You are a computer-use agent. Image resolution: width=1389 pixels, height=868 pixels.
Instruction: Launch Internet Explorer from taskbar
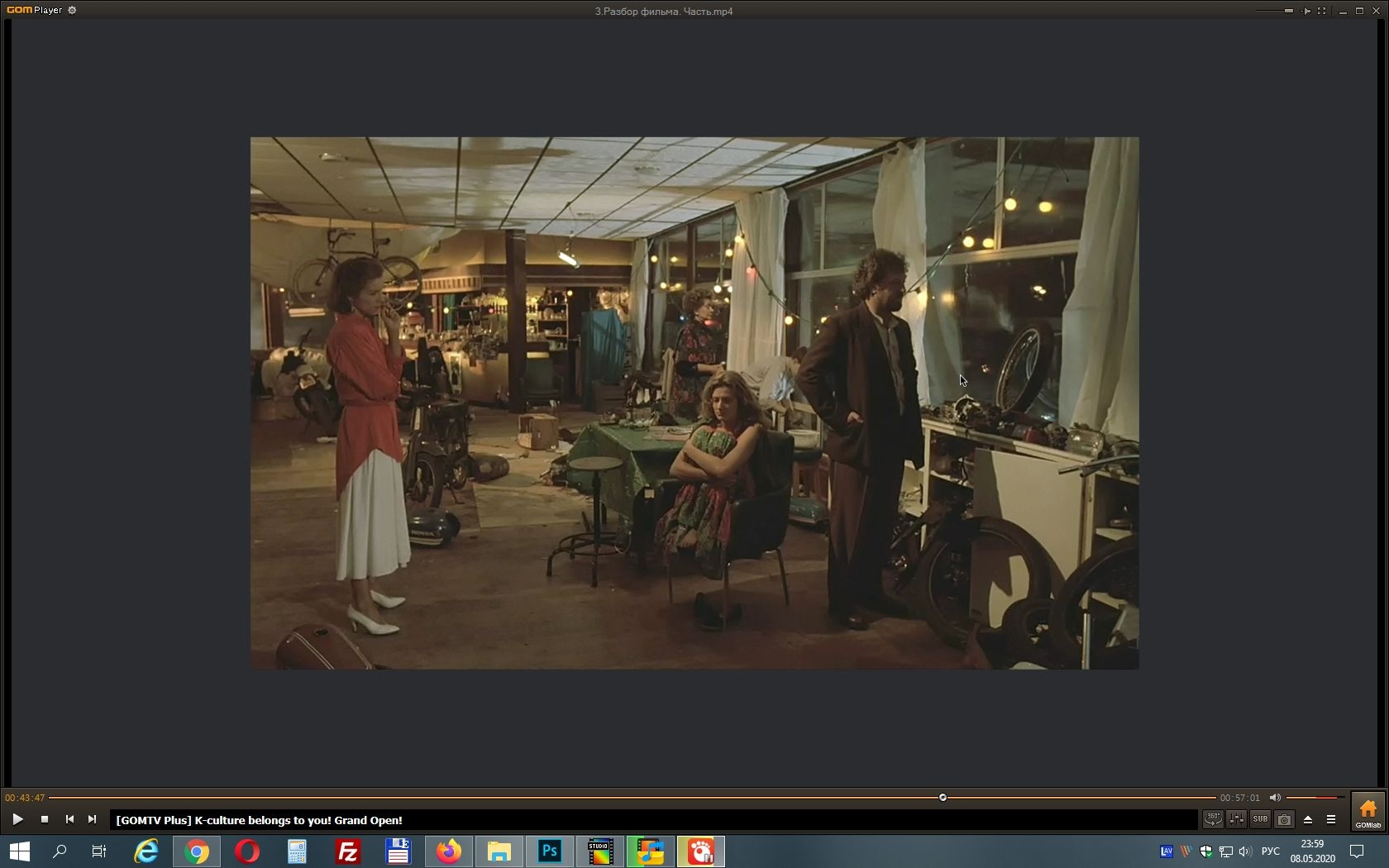pos(146,851)
